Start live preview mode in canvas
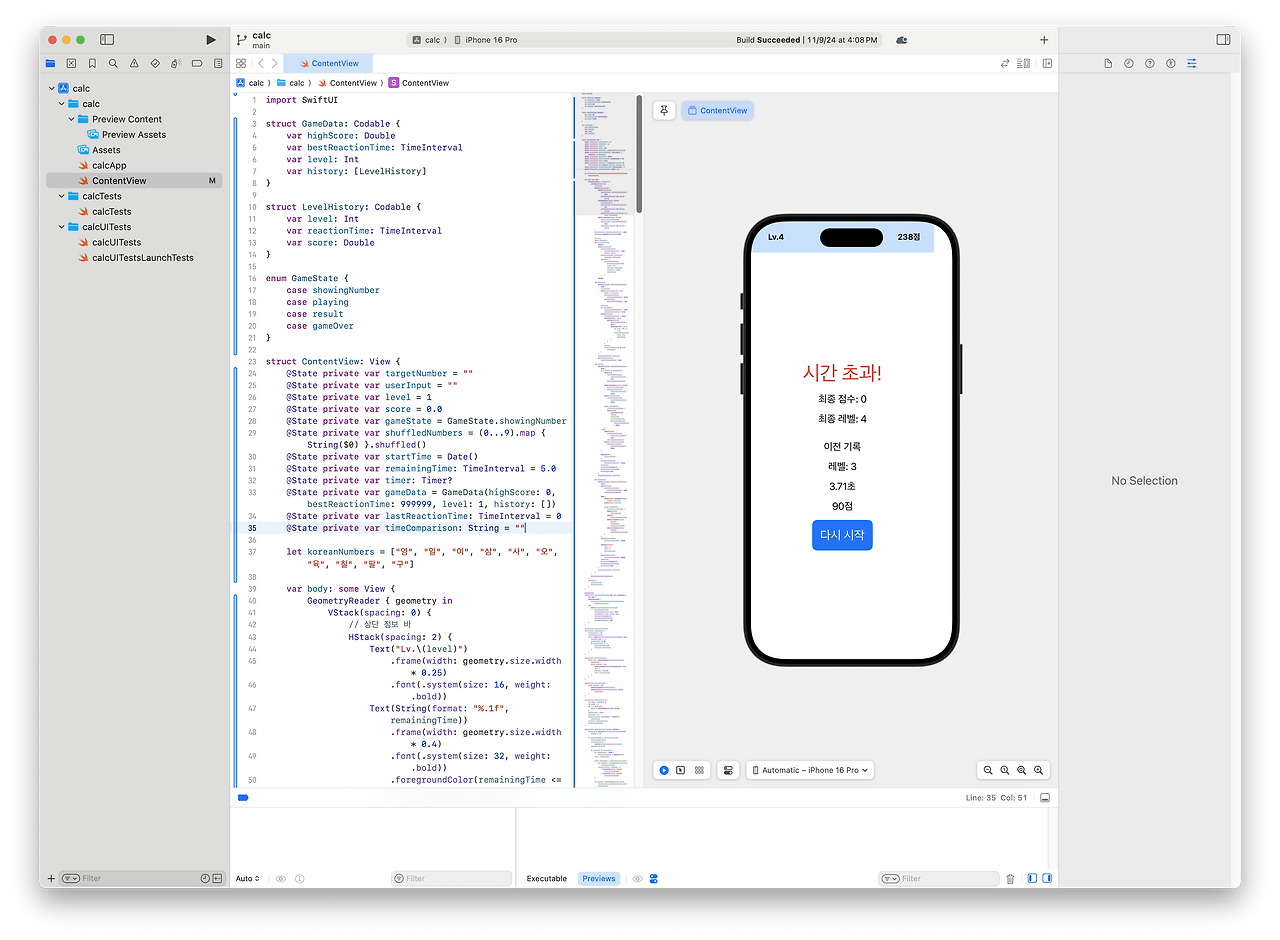The width and height of the screenshot is (1280, 940). pyautogui.click(x=664, y=770)
